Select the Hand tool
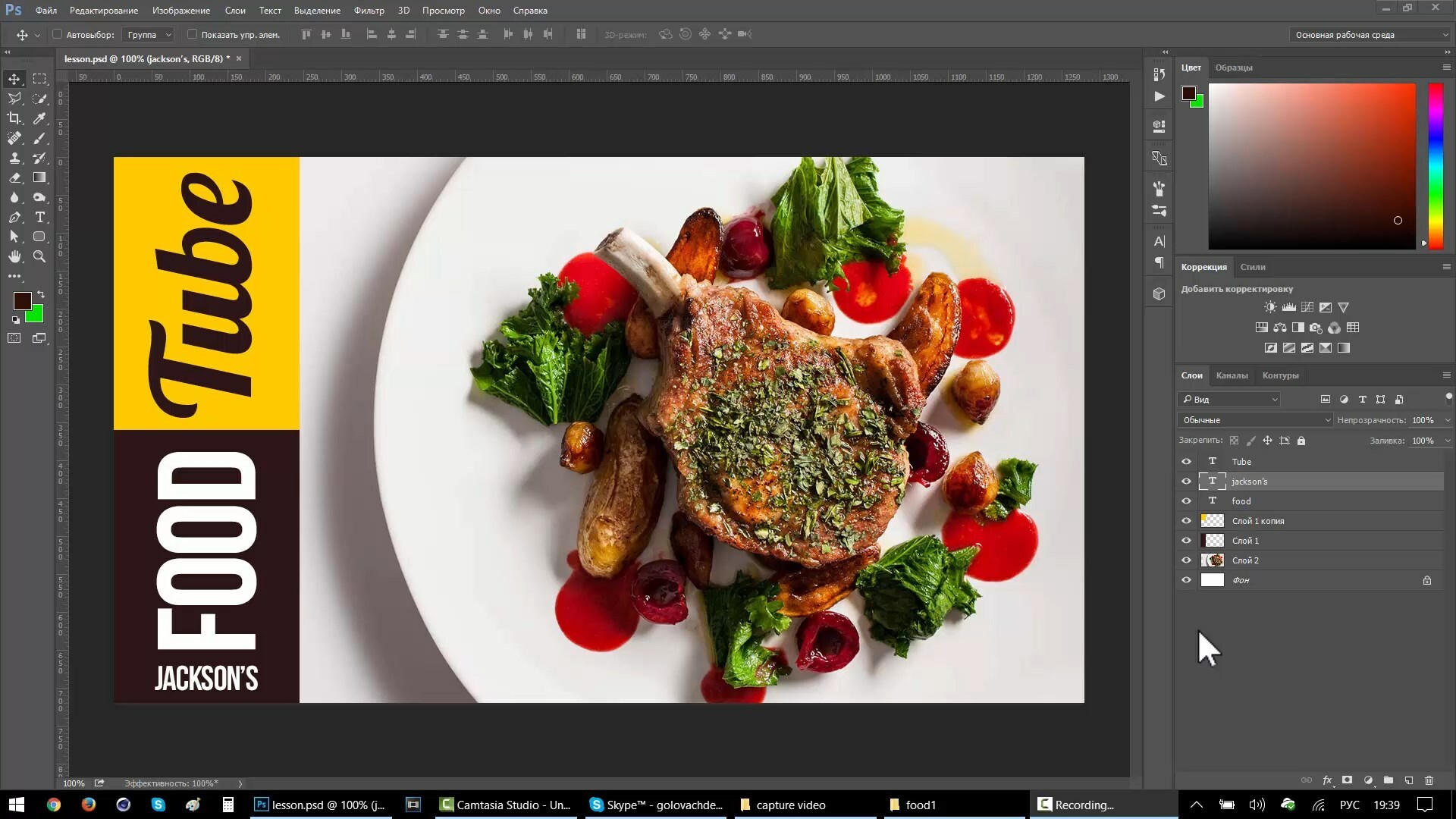Viewport: 1456px width, 819px height. coord(14,256)
